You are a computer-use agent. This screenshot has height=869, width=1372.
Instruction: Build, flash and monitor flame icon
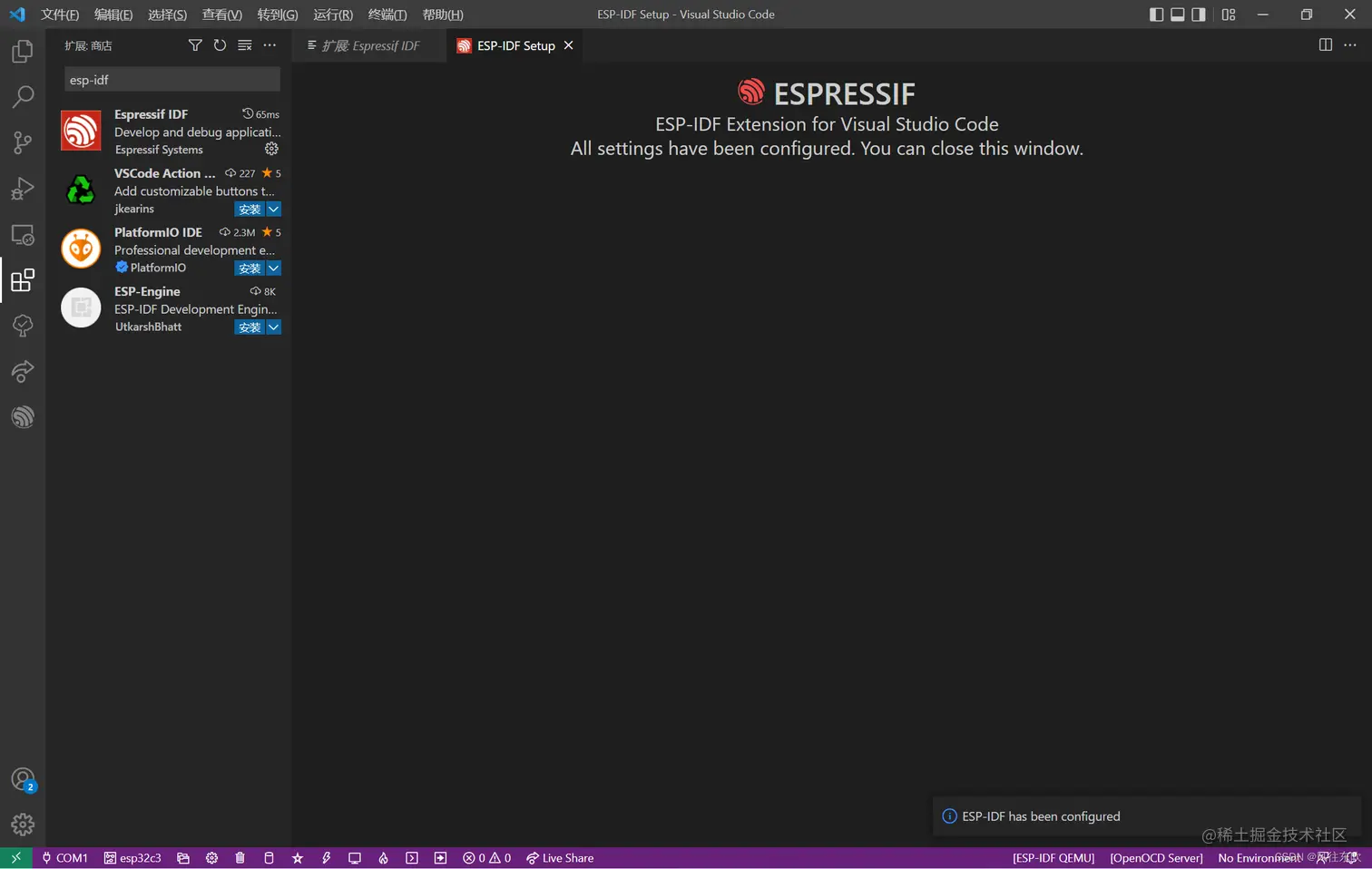pos(383,857)
